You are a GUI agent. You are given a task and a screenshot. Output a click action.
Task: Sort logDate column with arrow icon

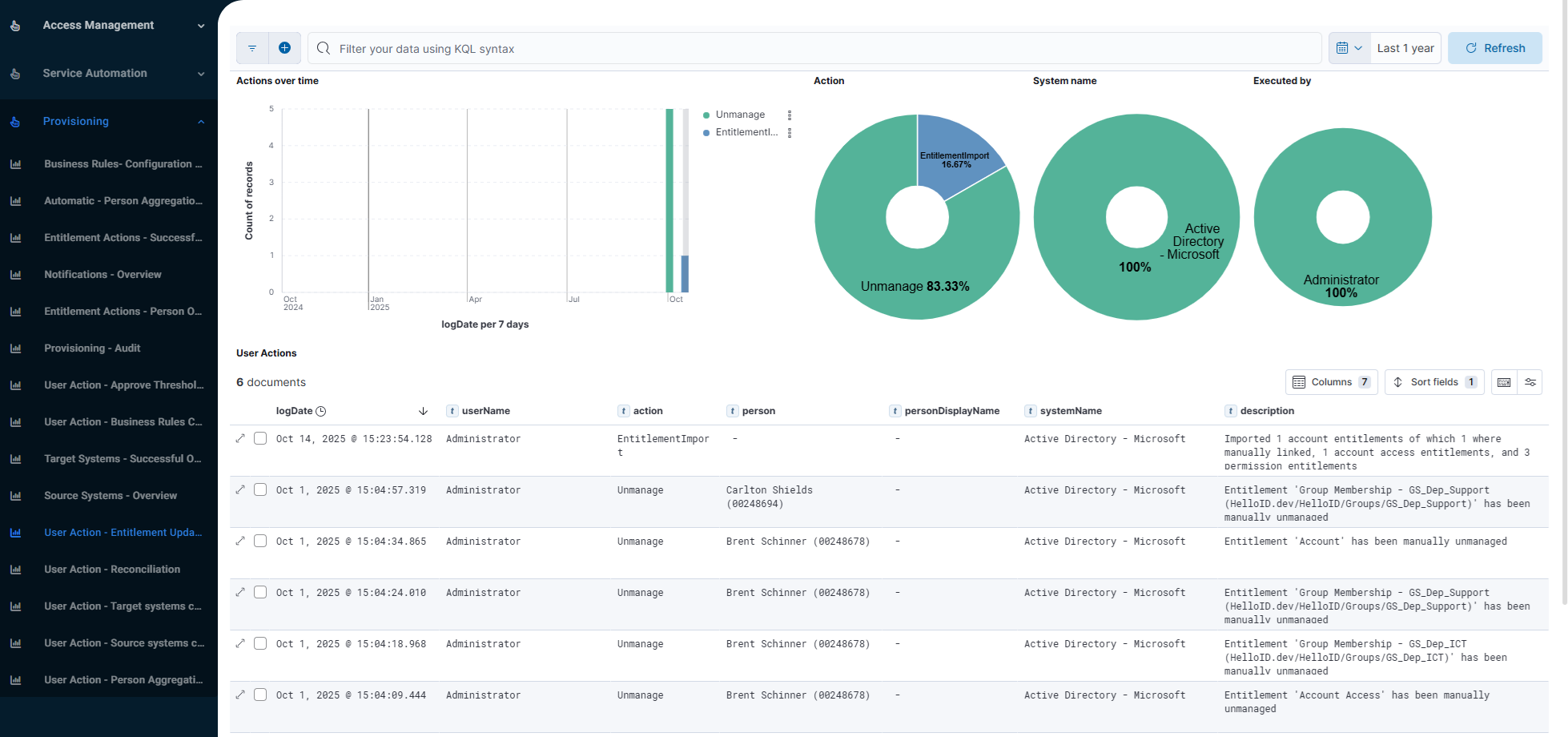423,411
